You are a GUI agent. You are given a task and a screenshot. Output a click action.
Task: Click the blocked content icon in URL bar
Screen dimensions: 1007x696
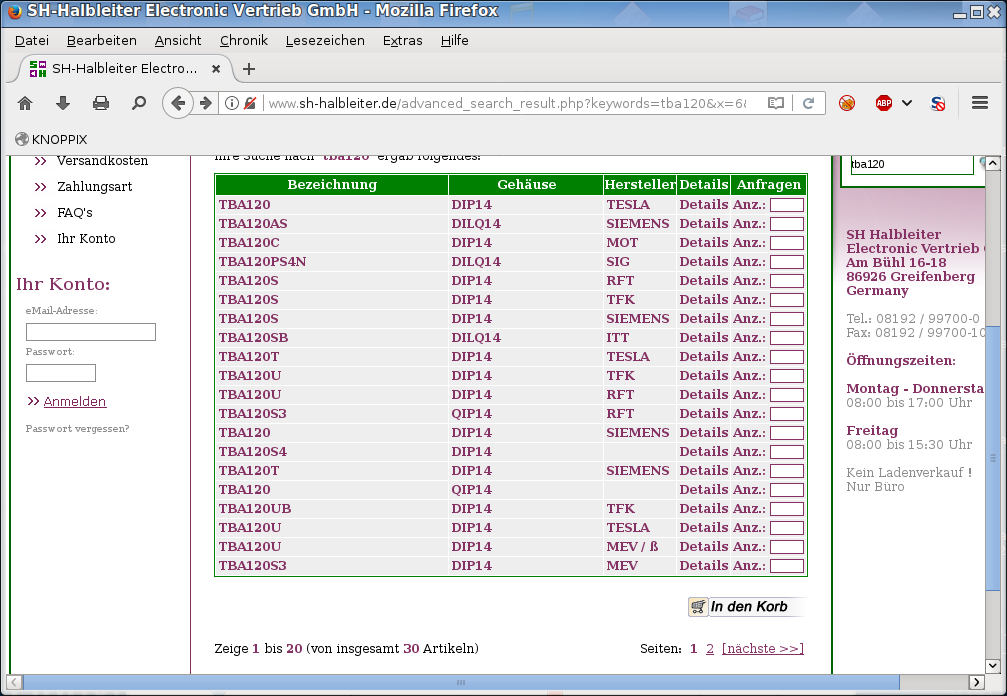click(x=250, y=103)
